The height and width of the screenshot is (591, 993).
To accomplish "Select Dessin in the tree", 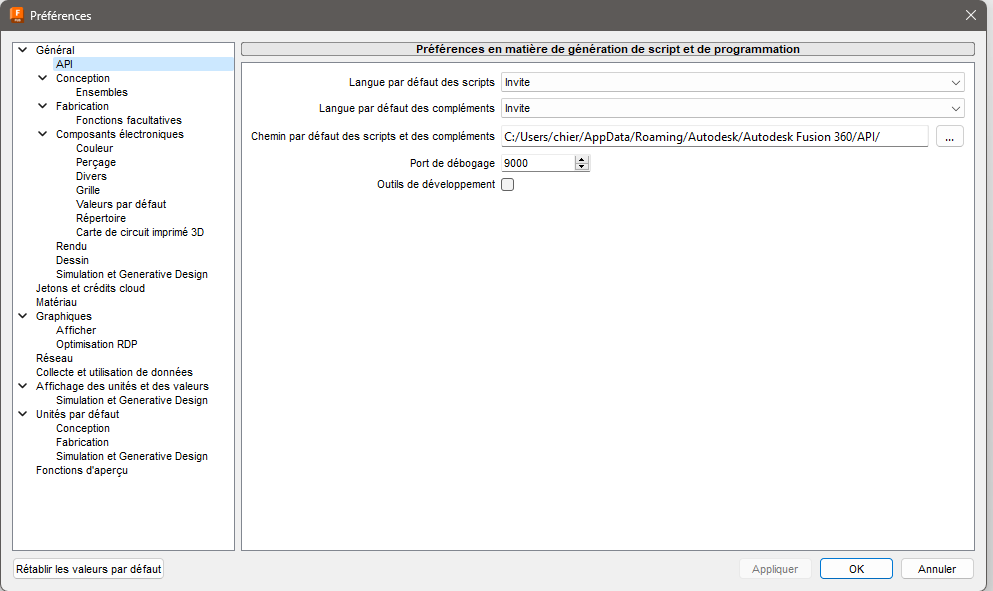I will tap(72, 260).
